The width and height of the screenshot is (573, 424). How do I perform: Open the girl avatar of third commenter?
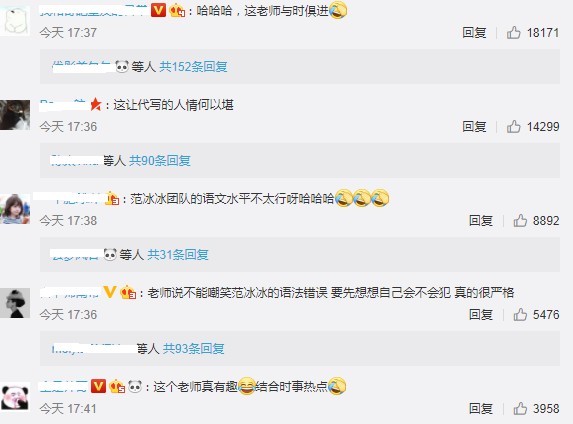point(15,209)
